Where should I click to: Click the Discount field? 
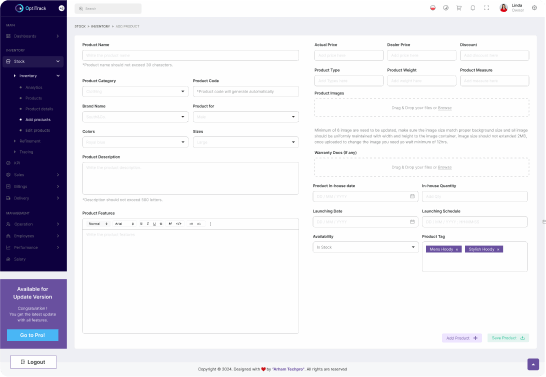click(494, 55)
